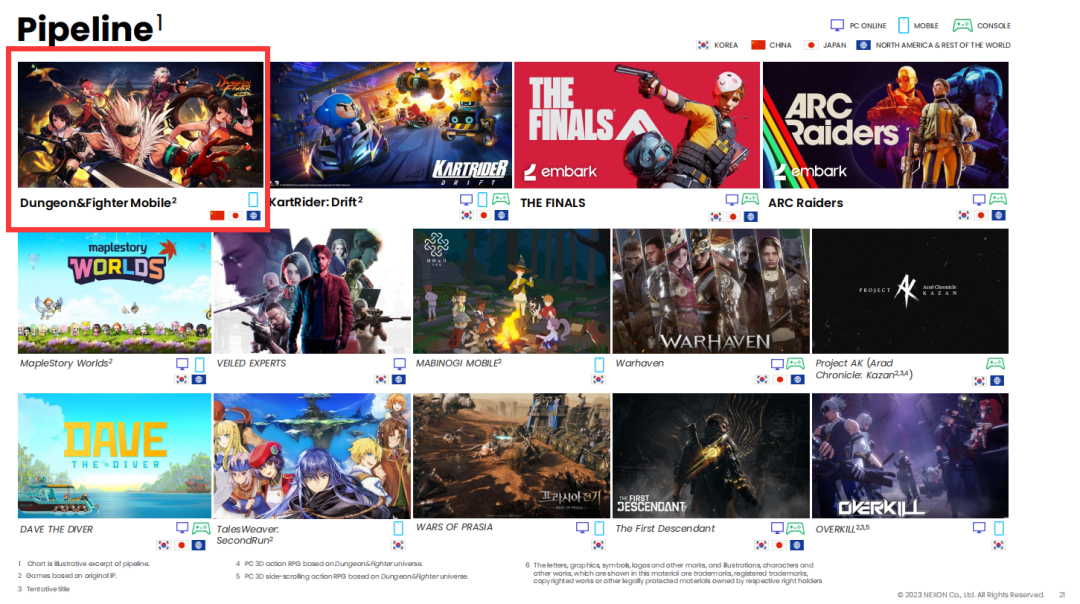This screenshot has height=604, width=1080.
Task: Click the 'Dungeon&Fighter Mobile' title text
Action: coord(98,202)
